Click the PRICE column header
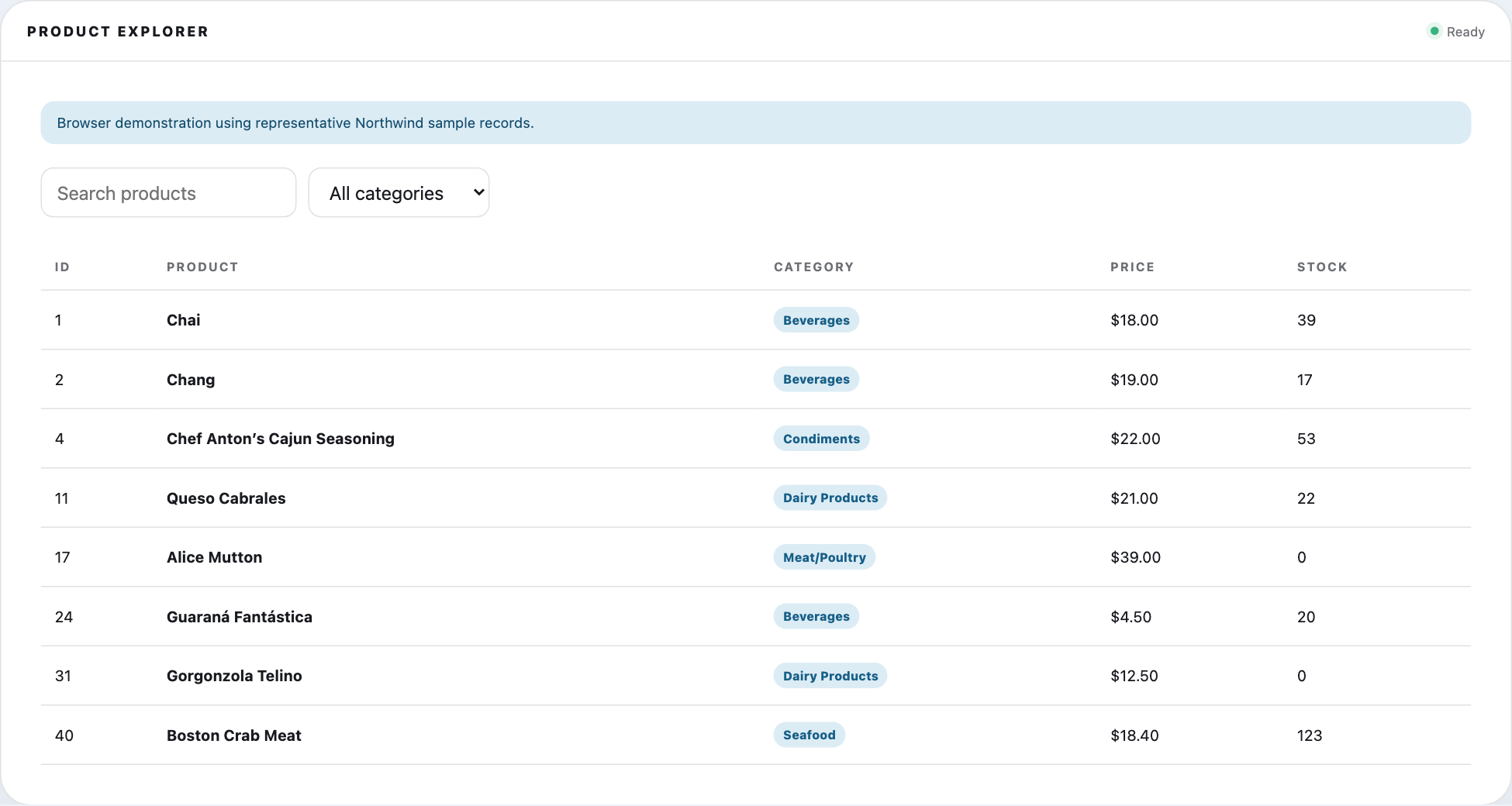Screen dimensions: 1512x806 (1132, 267)
